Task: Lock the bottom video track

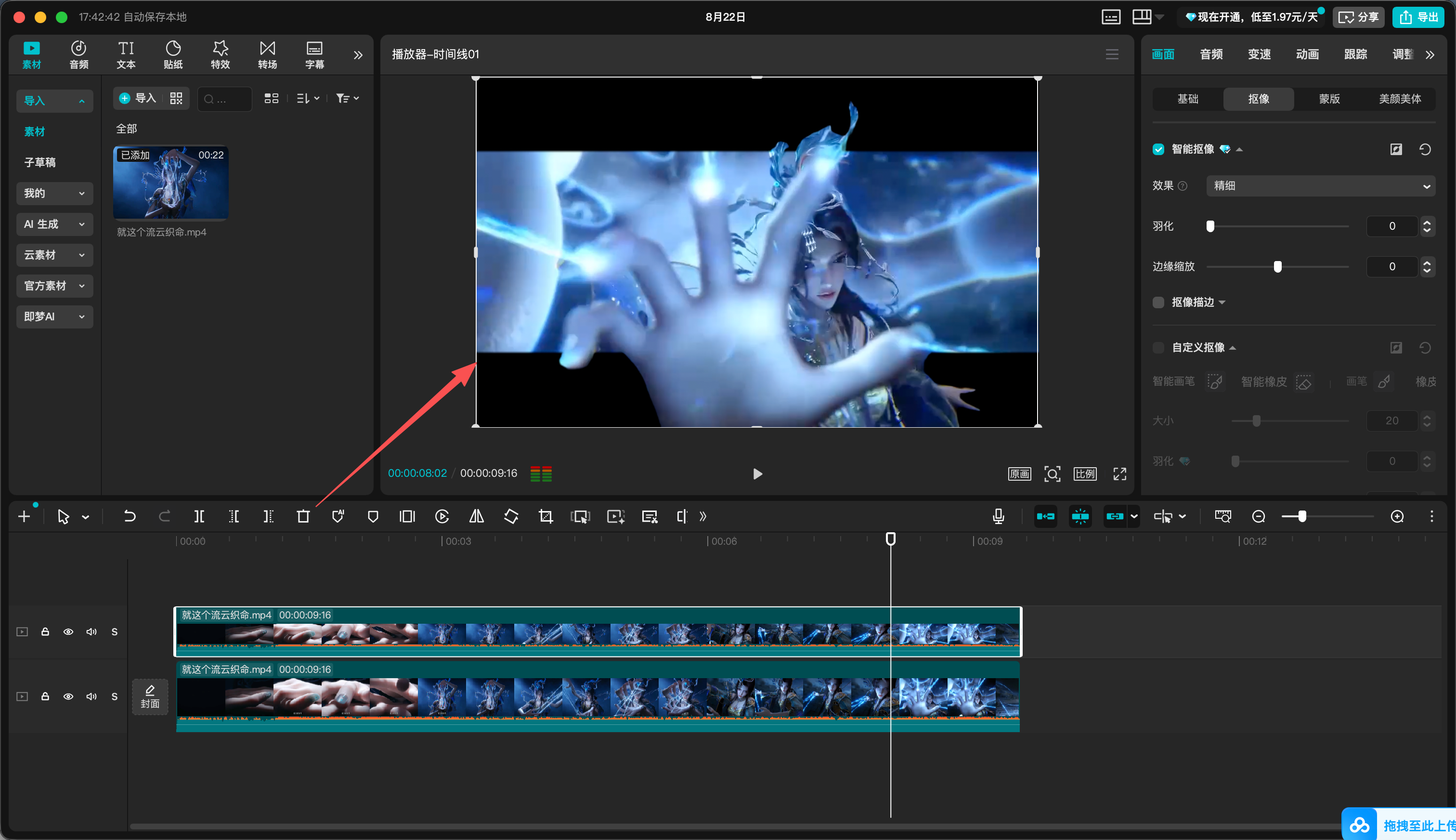Action: (x=45, y=696)
